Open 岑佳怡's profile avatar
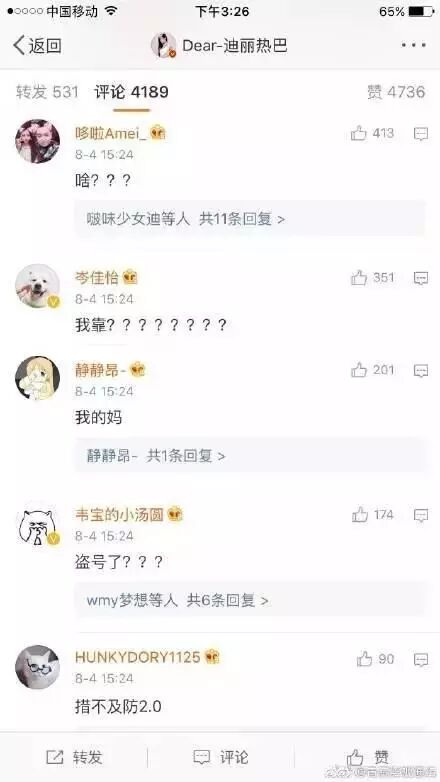Screen dimensions: 440x782 click(x=37, y=286)
